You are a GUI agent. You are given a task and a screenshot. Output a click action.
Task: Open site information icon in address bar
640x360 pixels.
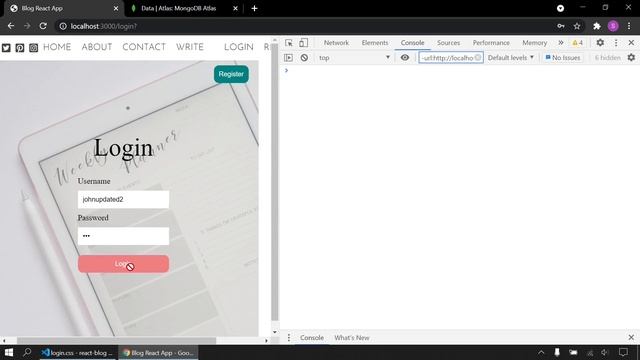(63, 26)
